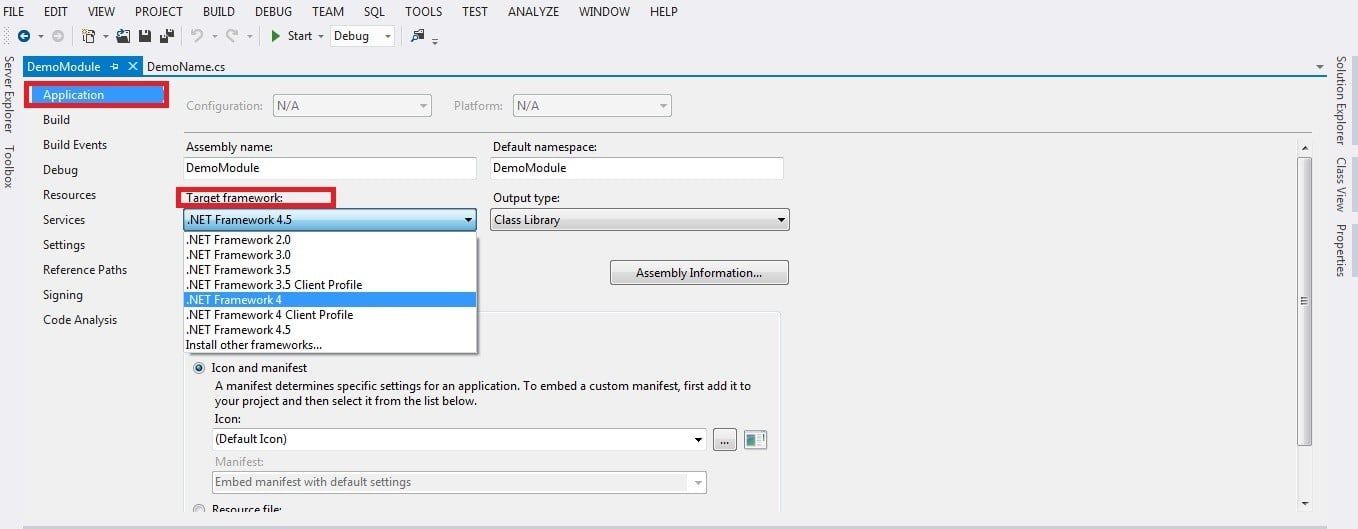
Task: Open the Settings properties page
Action: click(64, 245)
